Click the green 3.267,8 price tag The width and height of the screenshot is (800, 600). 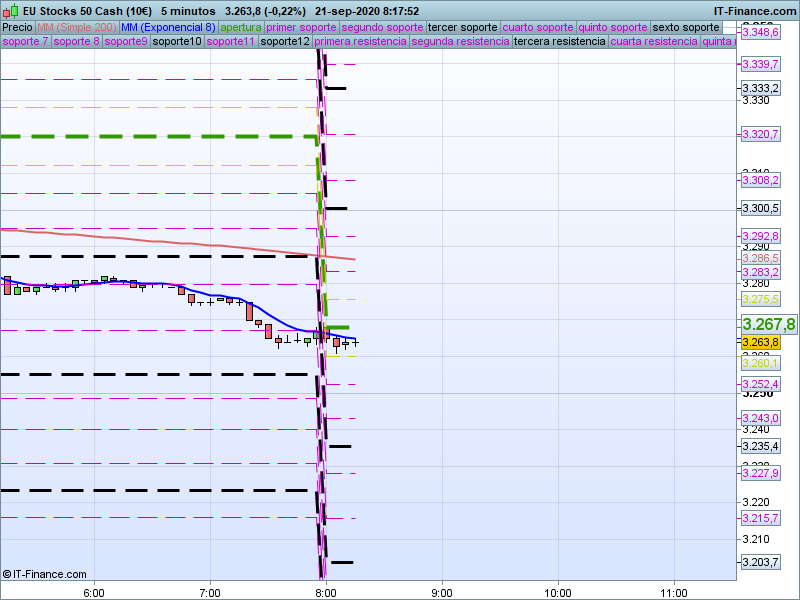click(768, 324)
